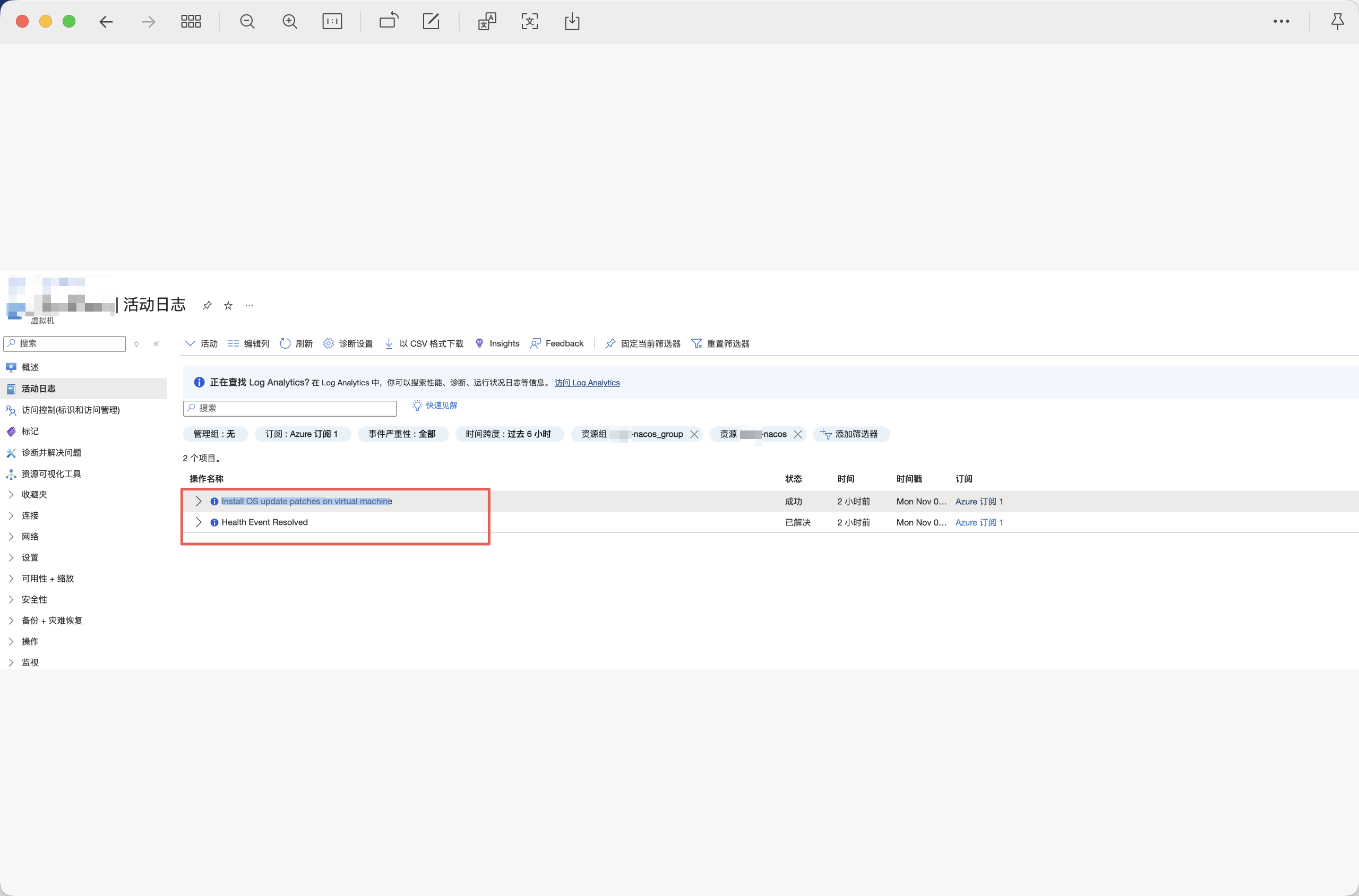Click the zoom in magnifier icon
The height and width of the screenshot is (896, 1359).
pos(290,22)
